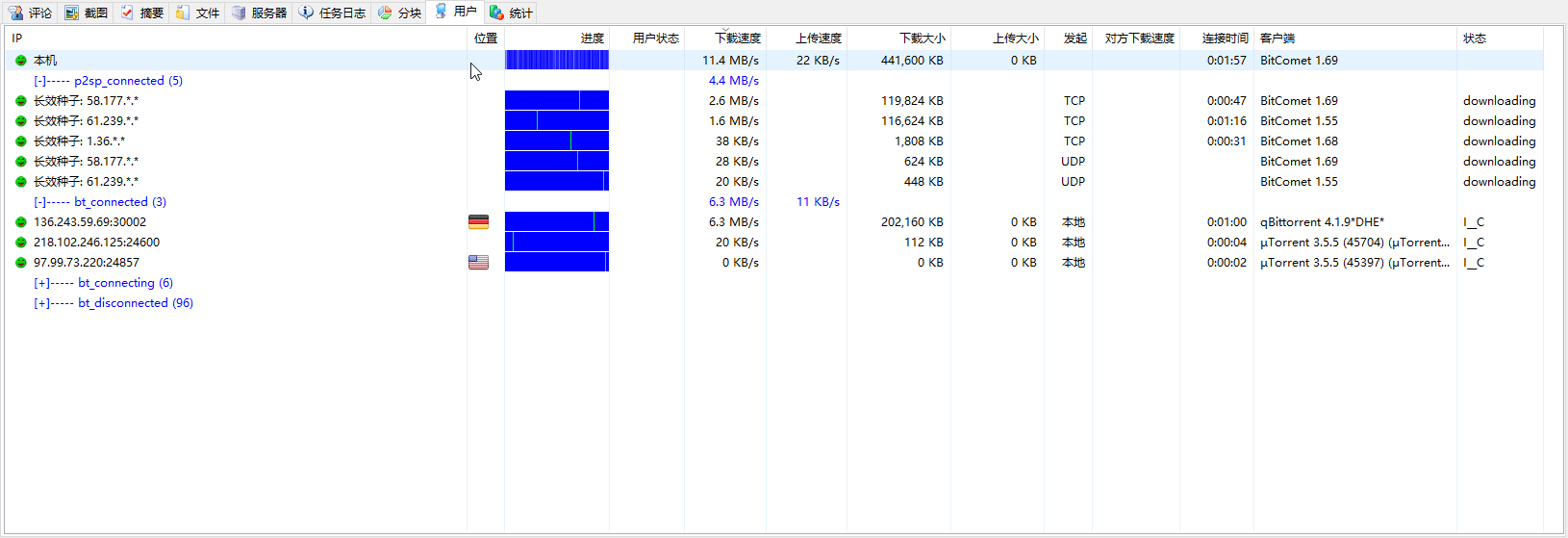Click the 用户 tab person icon
The width and height of the screenshot is (1568, 538).
point(441,11)
